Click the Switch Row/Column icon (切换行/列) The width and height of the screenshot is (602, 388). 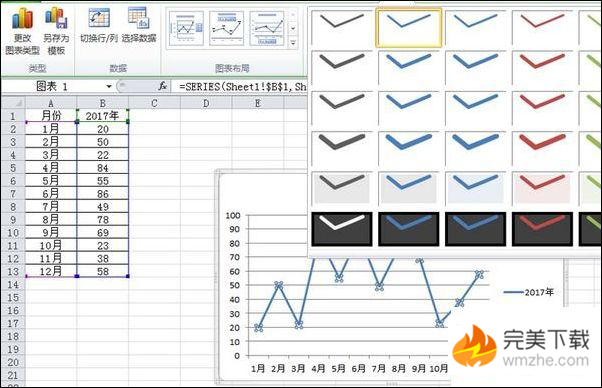pyautogui.click(x=99, y=25)
